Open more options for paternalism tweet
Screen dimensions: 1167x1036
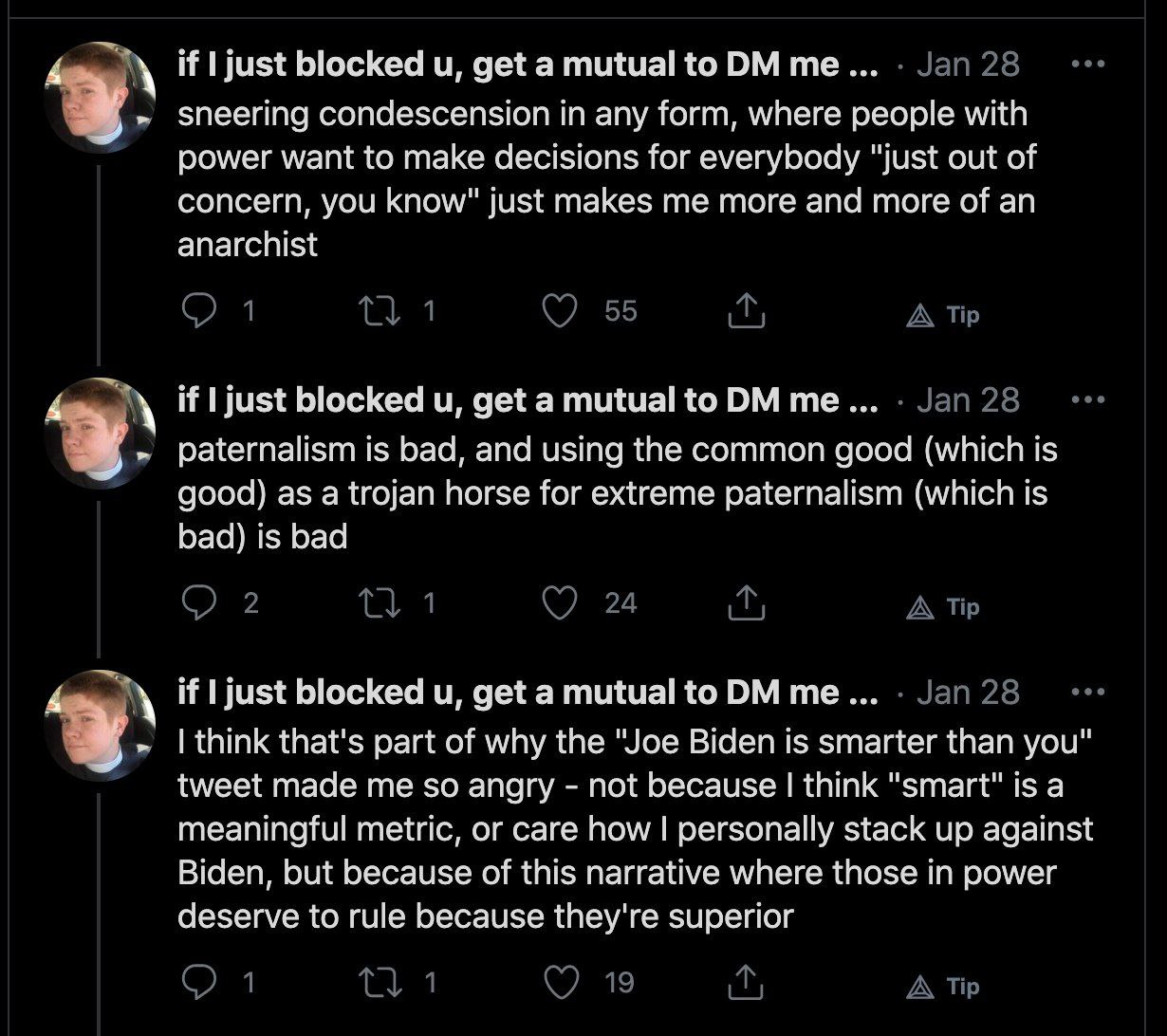point(1087,399)
